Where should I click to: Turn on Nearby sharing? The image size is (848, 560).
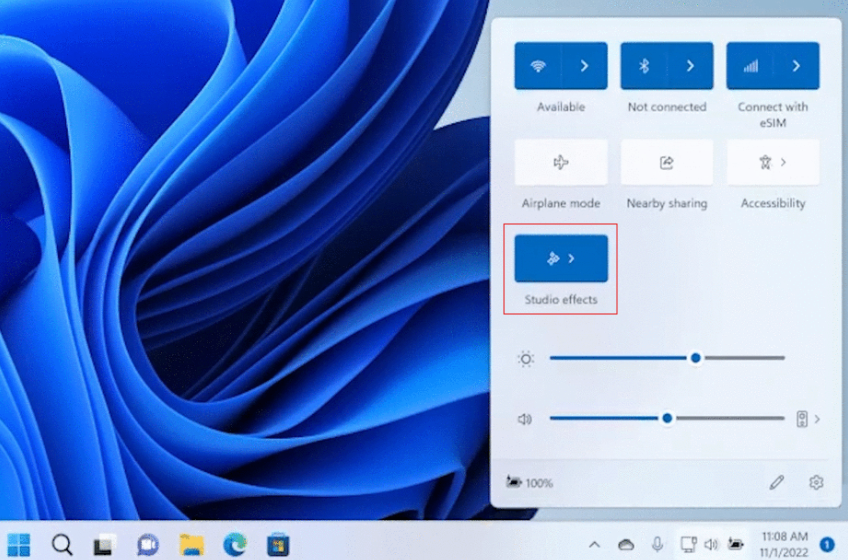[667, 162]
